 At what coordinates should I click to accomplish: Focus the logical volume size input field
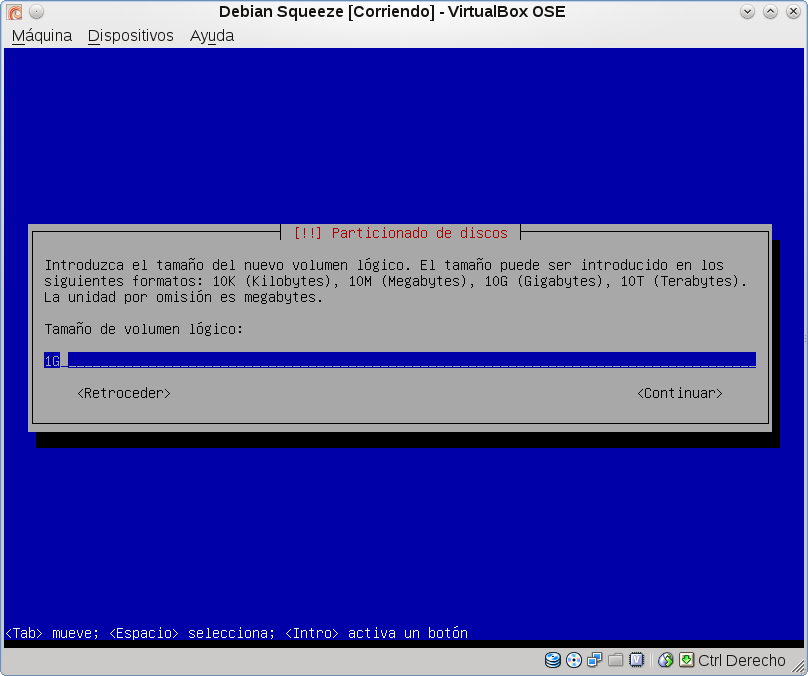(400, 360)
